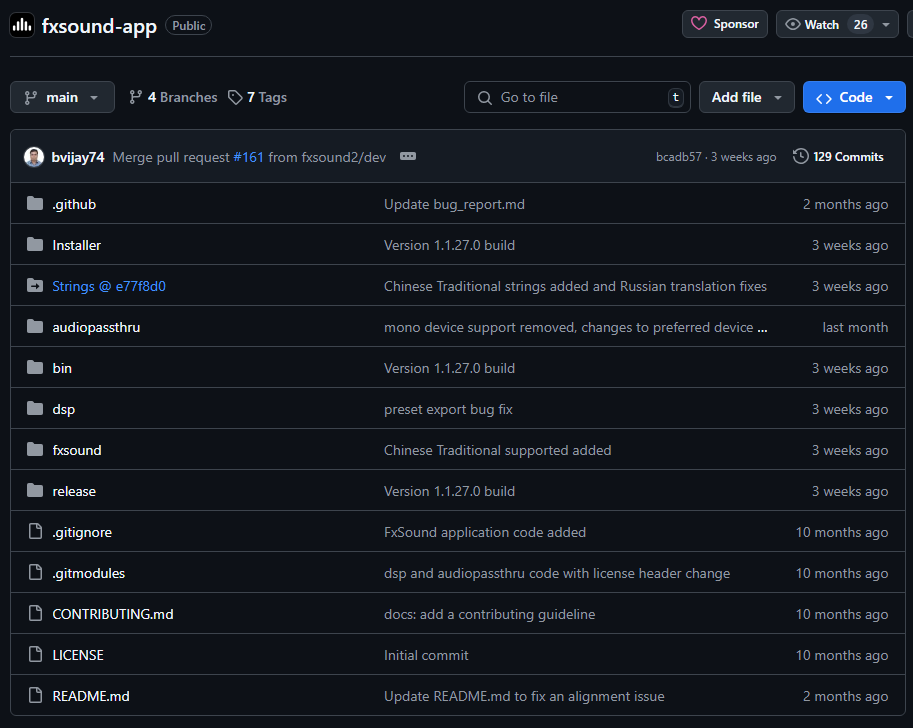Open 'Chinese Traditional strings added' commit message

(x=575, y=287)
